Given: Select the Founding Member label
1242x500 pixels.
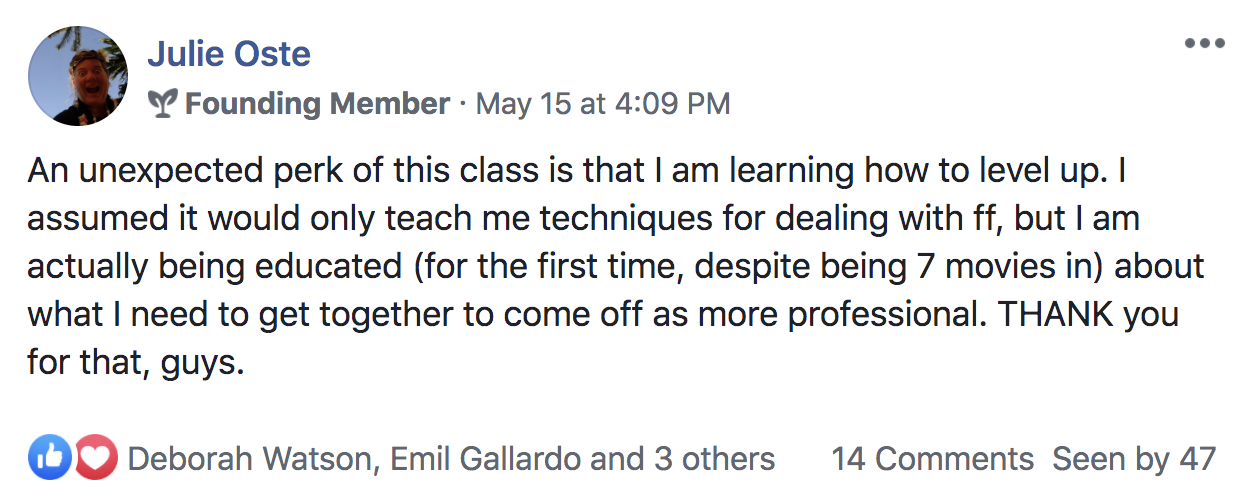Looking at the screenshot, I should click(318, 103).
